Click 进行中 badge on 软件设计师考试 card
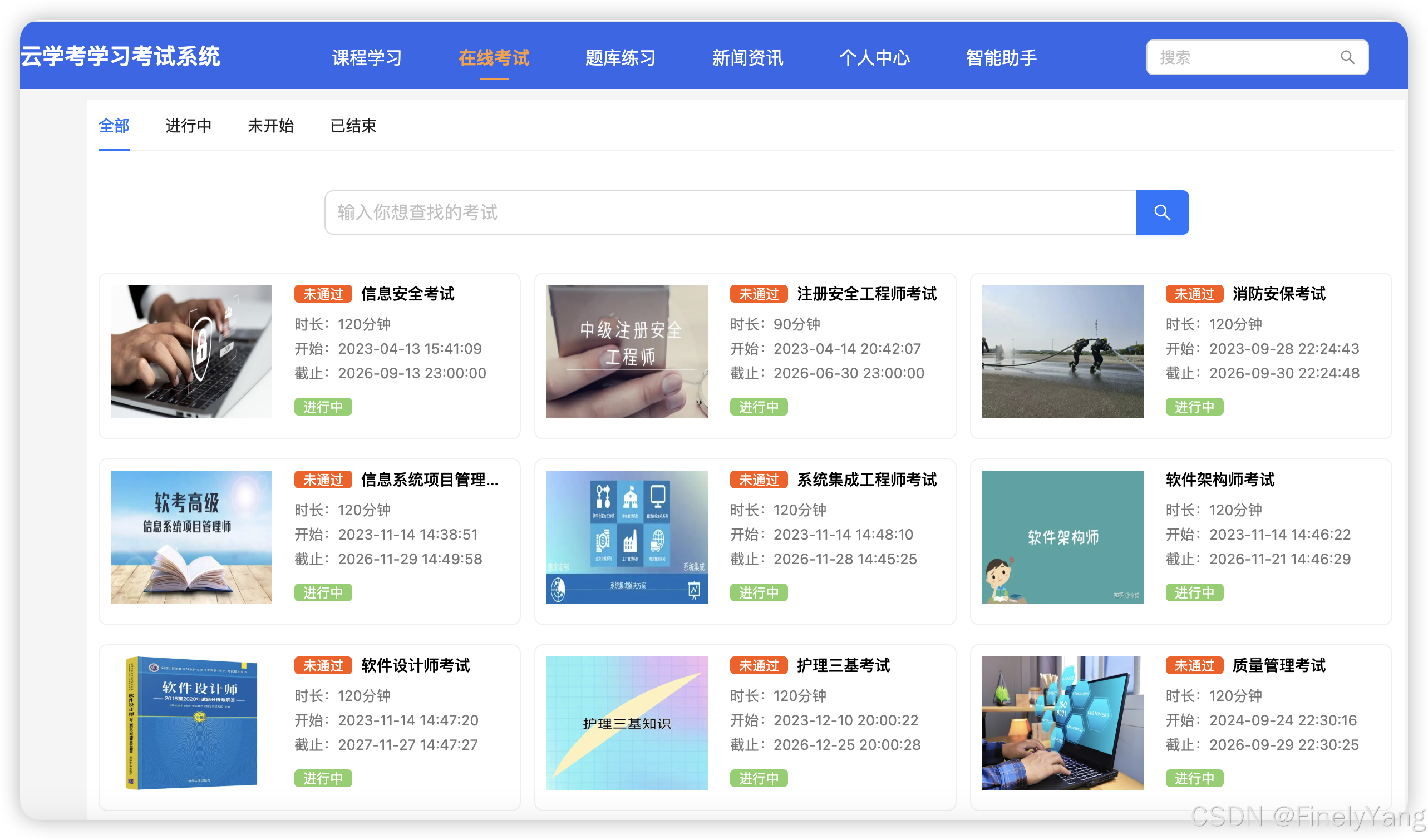This screenshot has height=840, width=1428. 323,778
